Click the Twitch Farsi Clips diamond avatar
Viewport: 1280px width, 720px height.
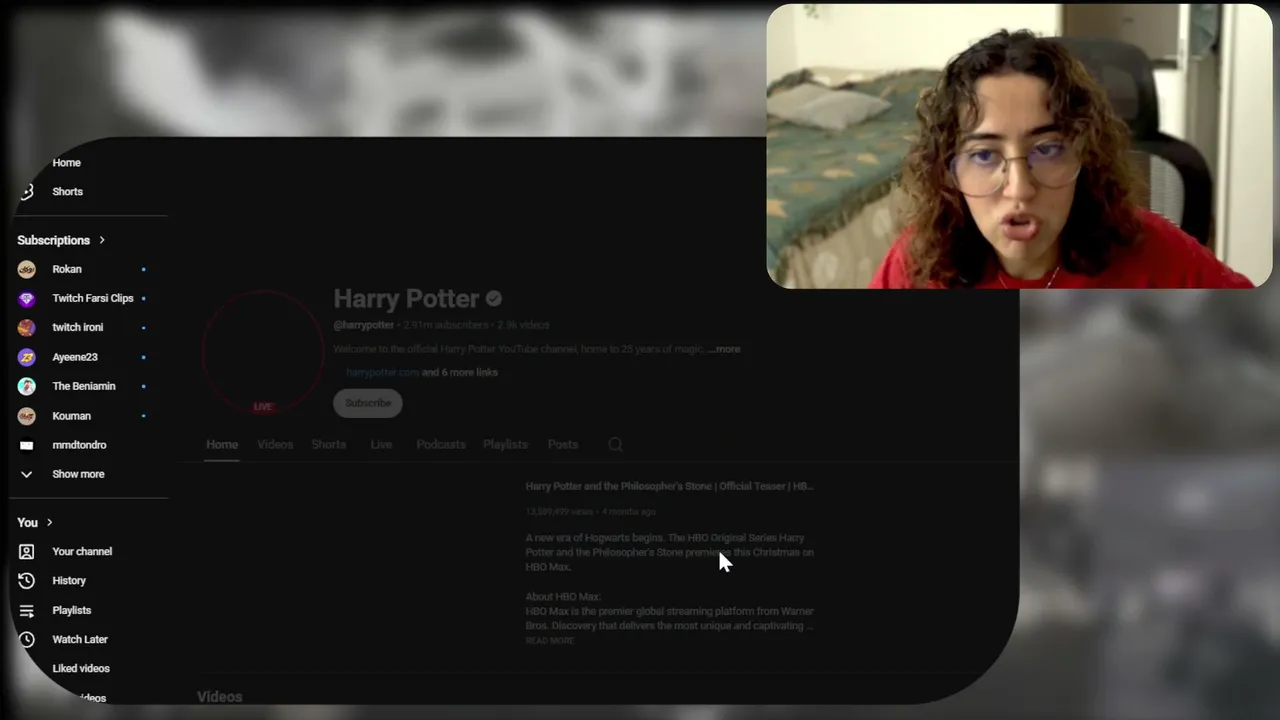tap(27, 298)
